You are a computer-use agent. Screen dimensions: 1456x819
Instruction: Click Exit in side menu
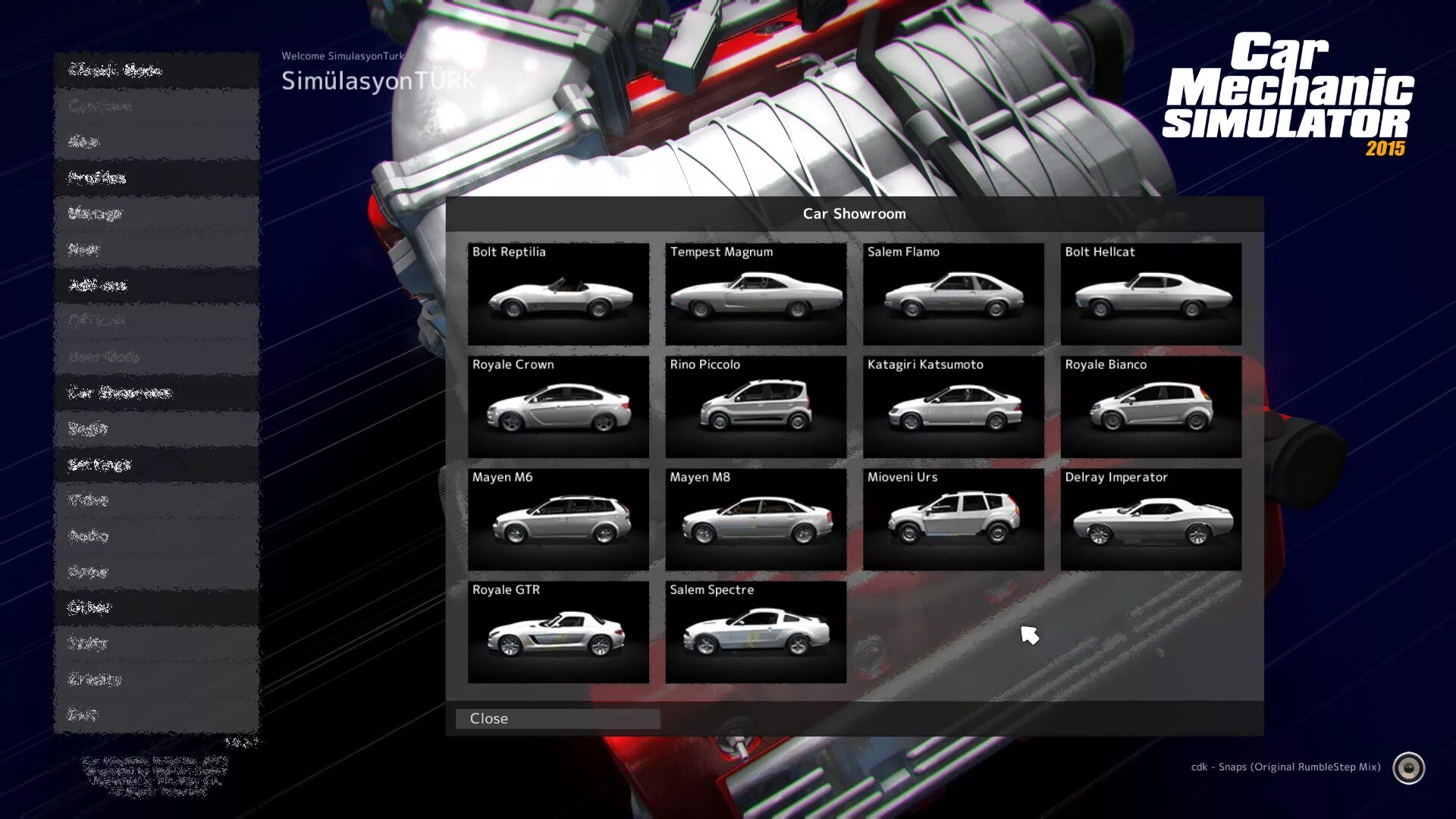click(x=156, y=715)
